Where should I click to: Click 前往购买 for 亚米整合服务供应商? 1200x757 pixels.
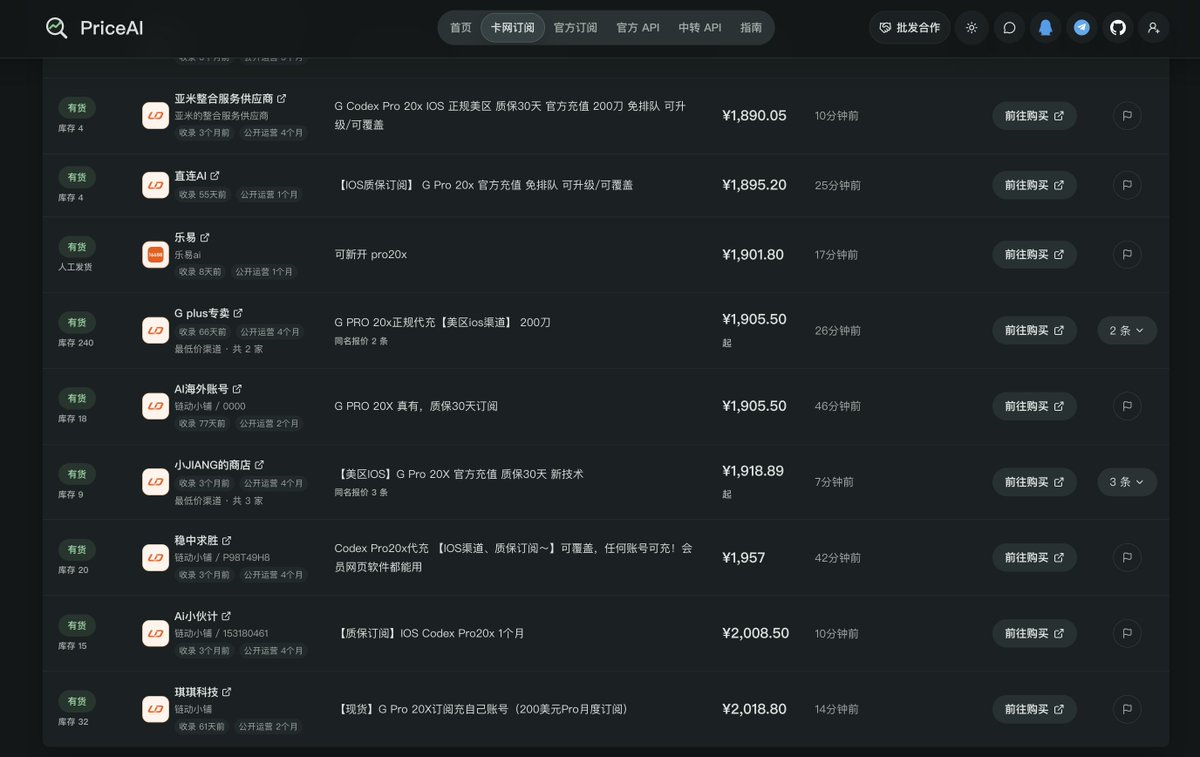tap(1034, 116)
